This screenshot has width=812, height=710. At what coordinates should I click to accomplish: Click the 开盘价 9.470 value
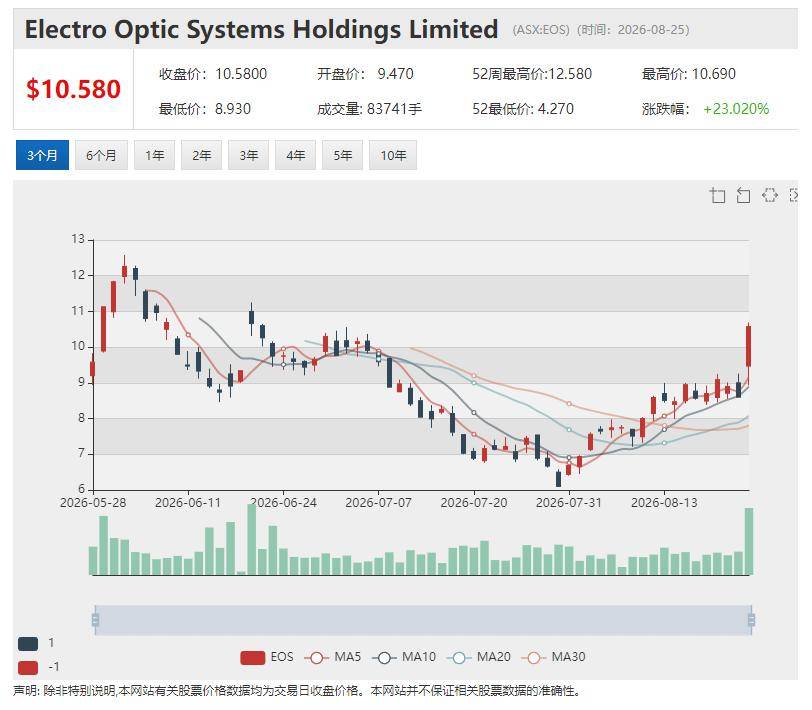pos(395,74)
